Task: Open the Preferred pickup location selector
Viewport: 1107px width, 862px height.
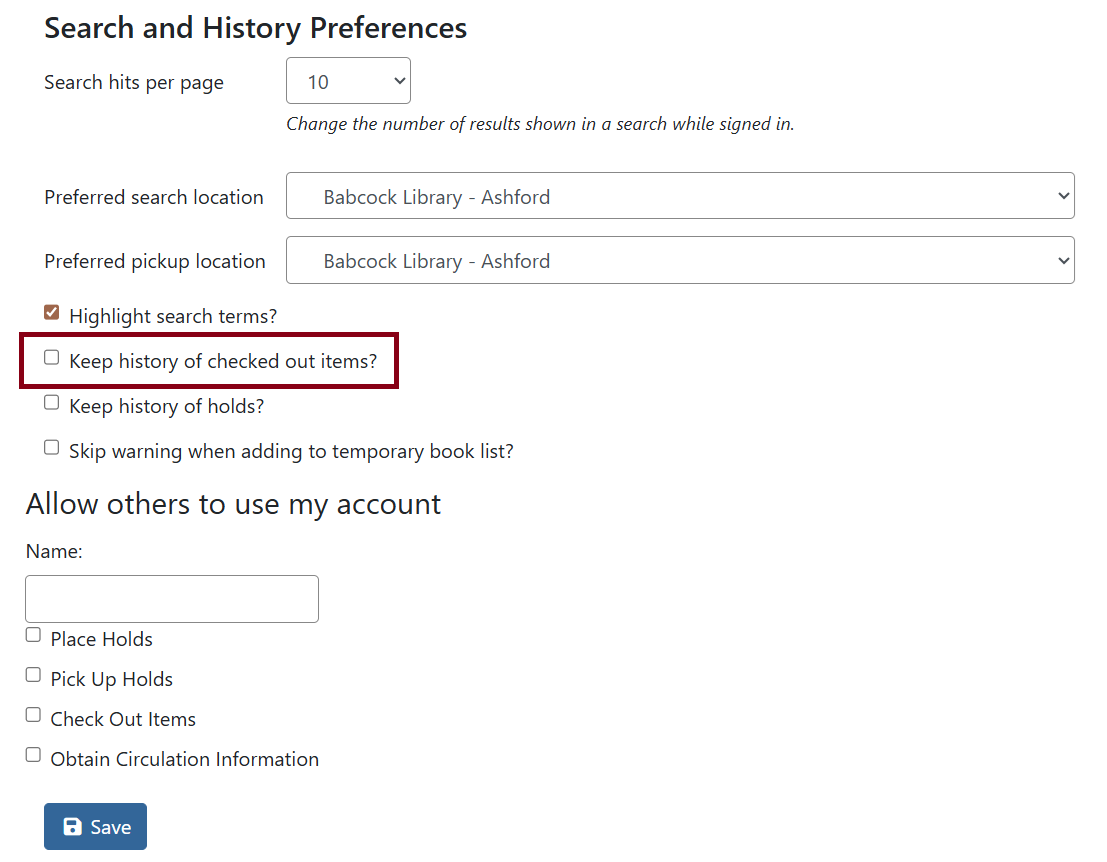Action: [x=680, y=260]
